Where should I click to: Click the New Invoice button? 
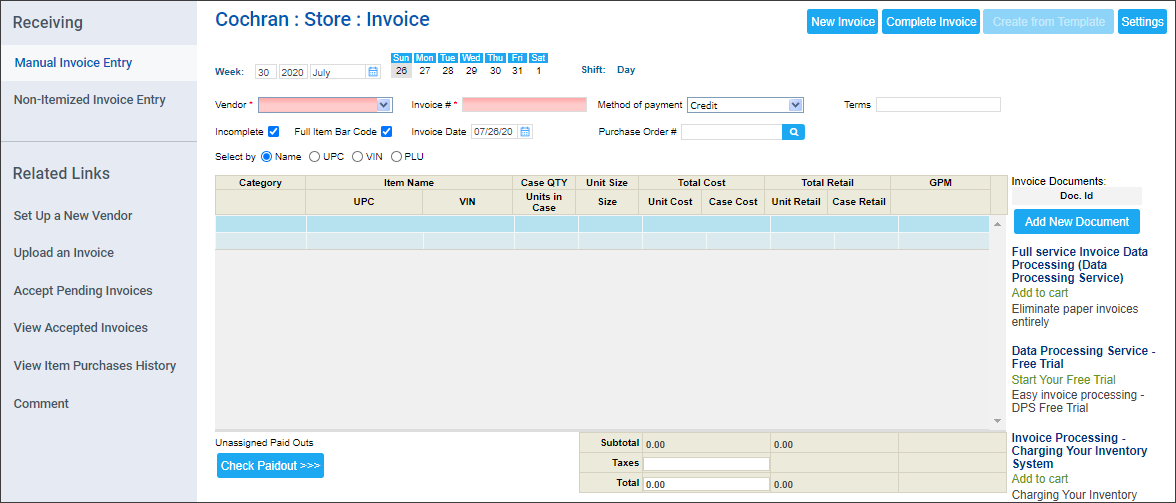click(843, 22)
